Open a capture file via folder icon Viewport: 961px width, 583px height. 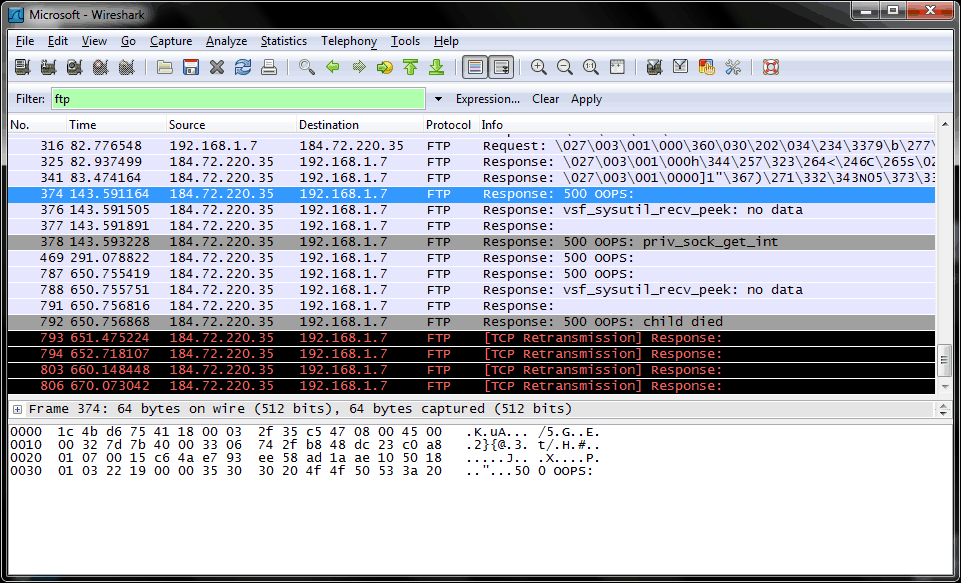coord(164,67)
